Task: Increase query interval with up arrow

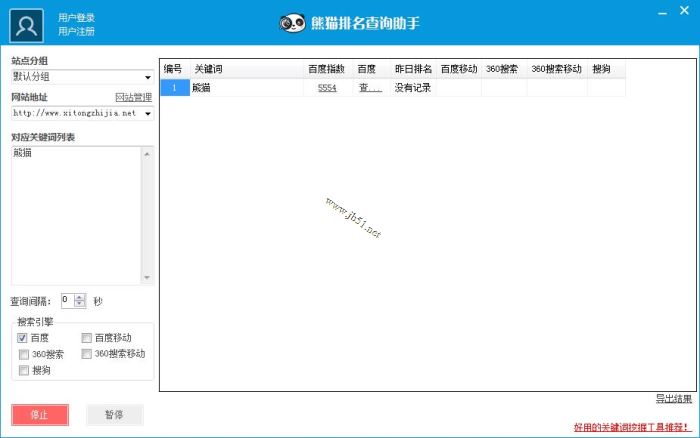Action: click(x=79, y=297)
